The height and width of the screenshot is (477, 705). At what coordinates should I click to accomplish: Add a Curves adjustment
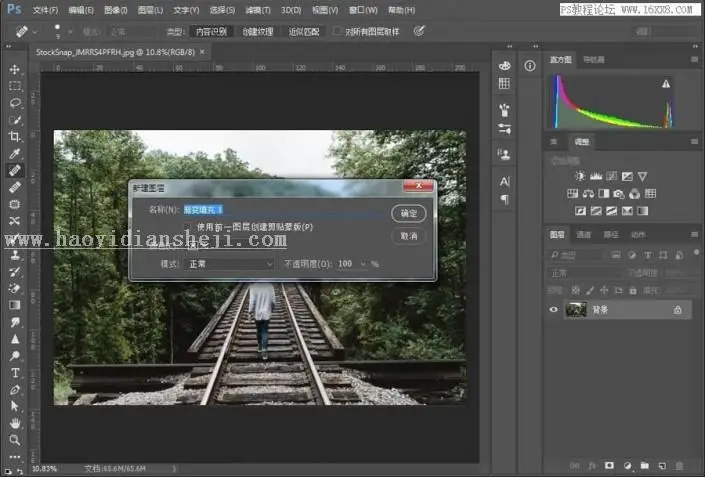tap(611, 176)
